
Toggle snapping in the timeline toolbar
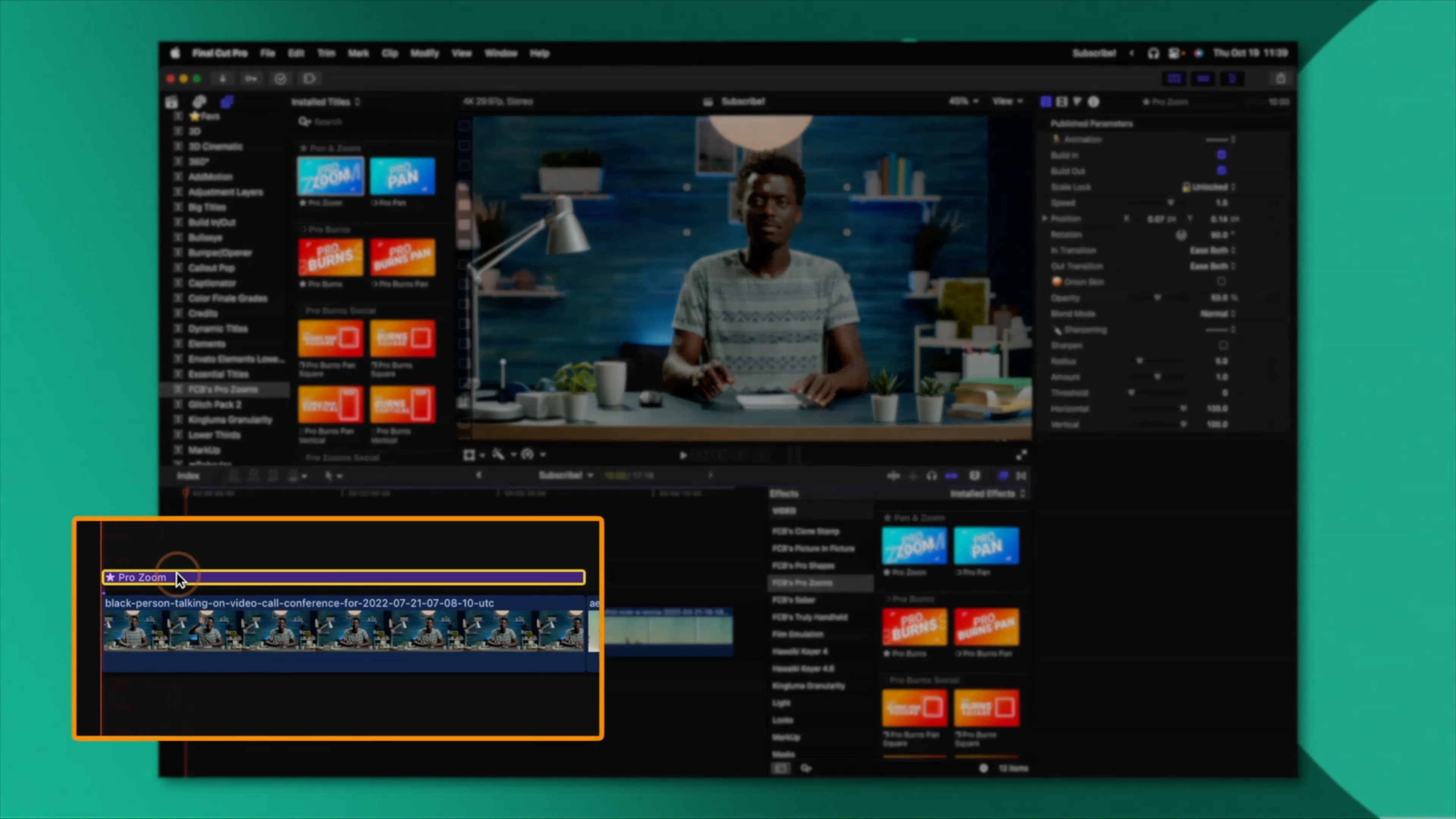point(951,476)
